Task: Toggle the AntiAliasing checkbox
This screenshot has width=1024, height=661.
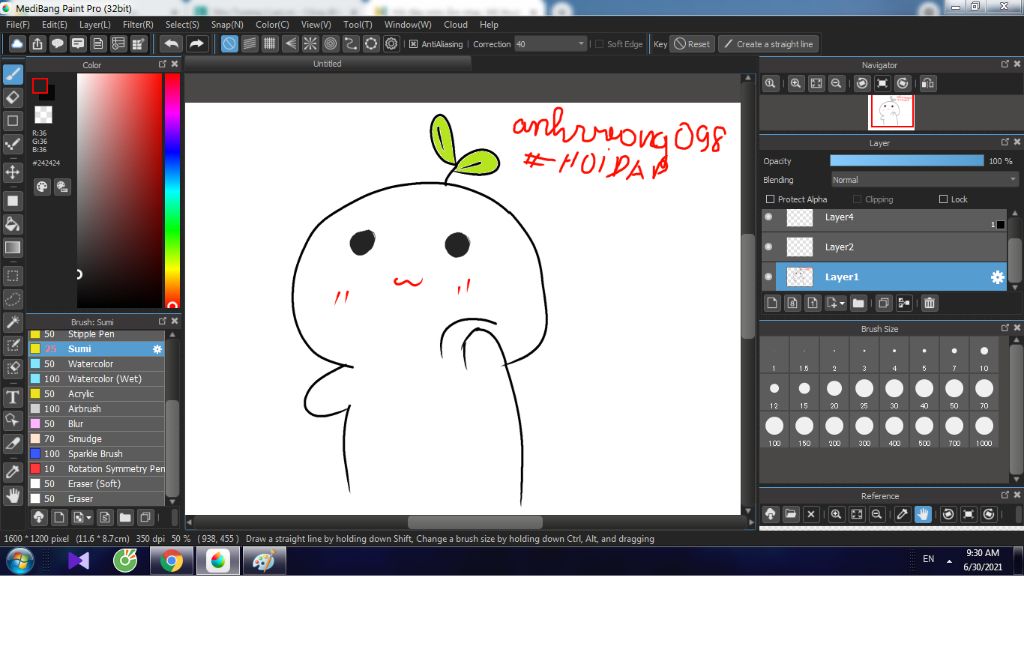Action: [413, 44]
